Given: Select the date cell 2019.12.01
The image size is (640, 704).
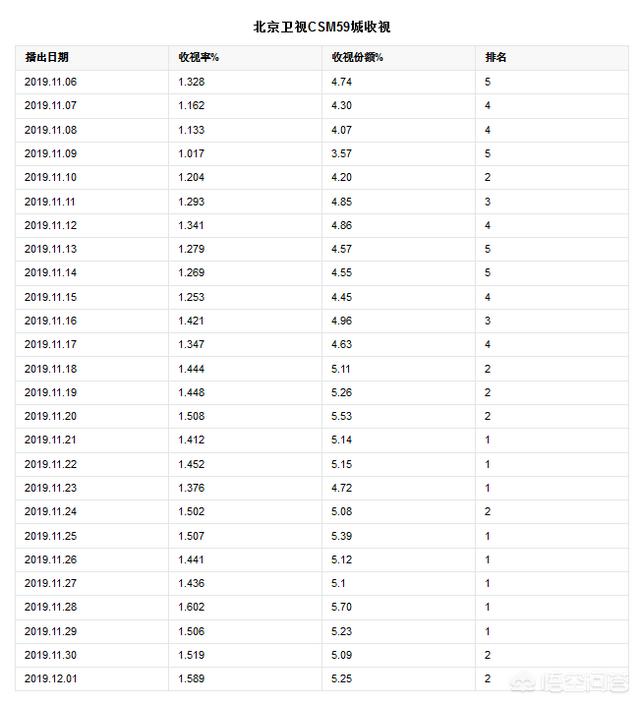Looking at the screenshot, I should coord(50,678).
